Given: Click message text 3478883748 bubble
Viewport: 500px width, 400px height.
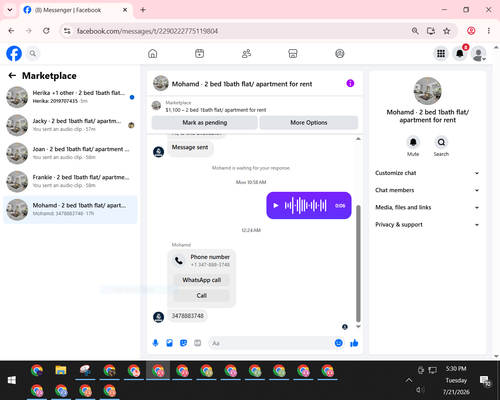Looking at the screenshot, I should tap(187, 316).
